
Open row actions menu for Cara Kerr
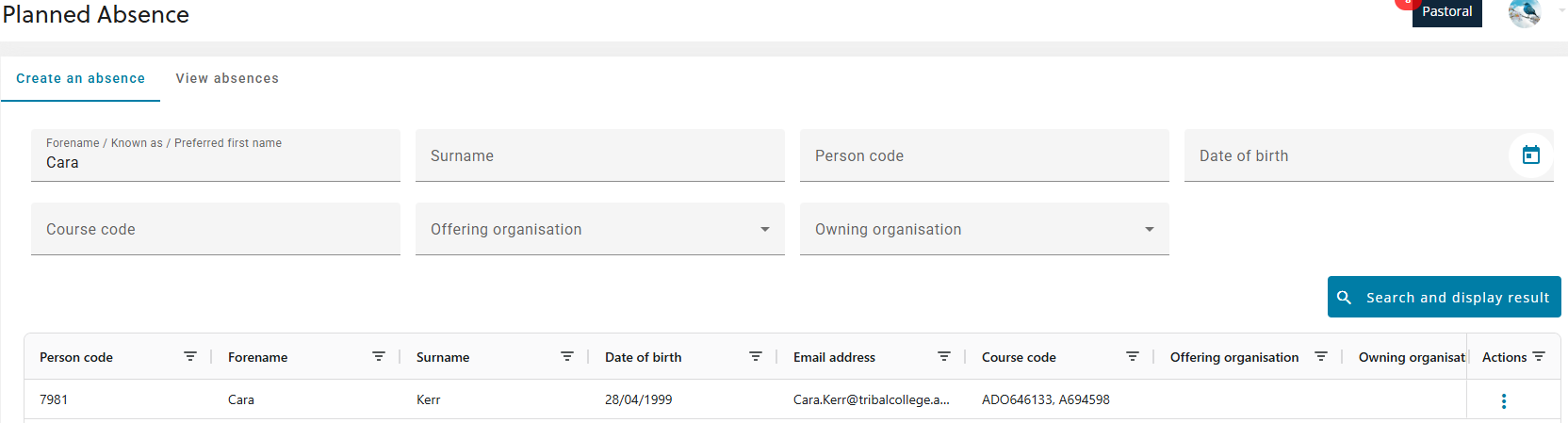click(x=1504, y=401)
